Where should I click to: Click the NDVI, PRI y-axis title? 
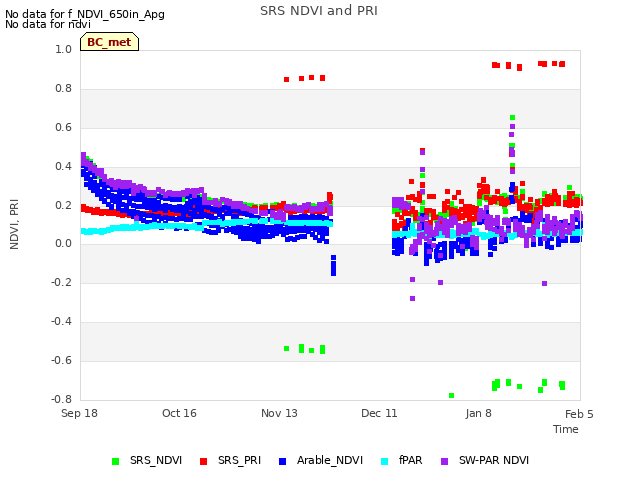coord(14,224)
